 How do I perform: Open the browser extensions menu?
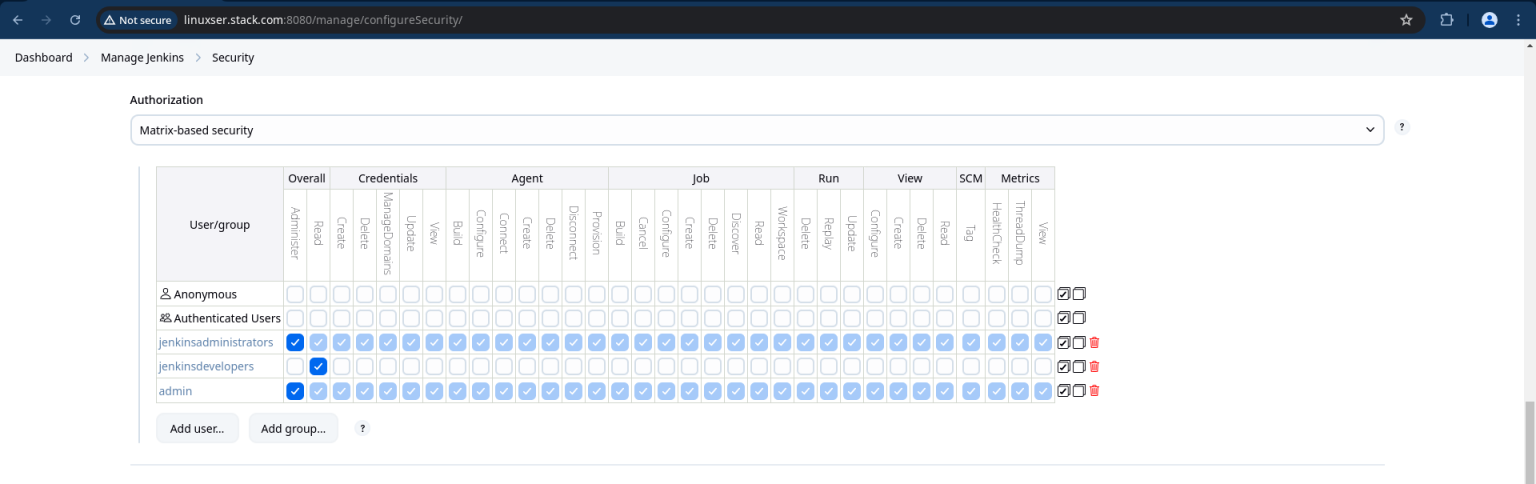[x=1447, y=20]
